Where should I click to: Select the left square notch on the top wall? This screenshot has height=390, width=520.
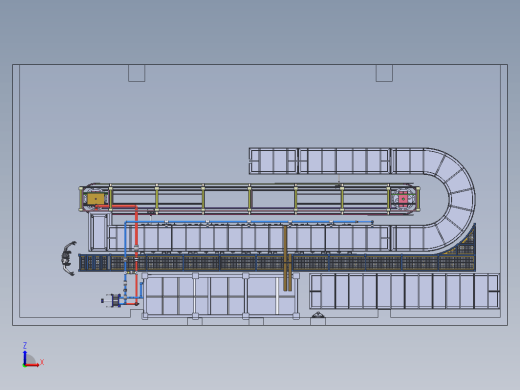[137, 73]
